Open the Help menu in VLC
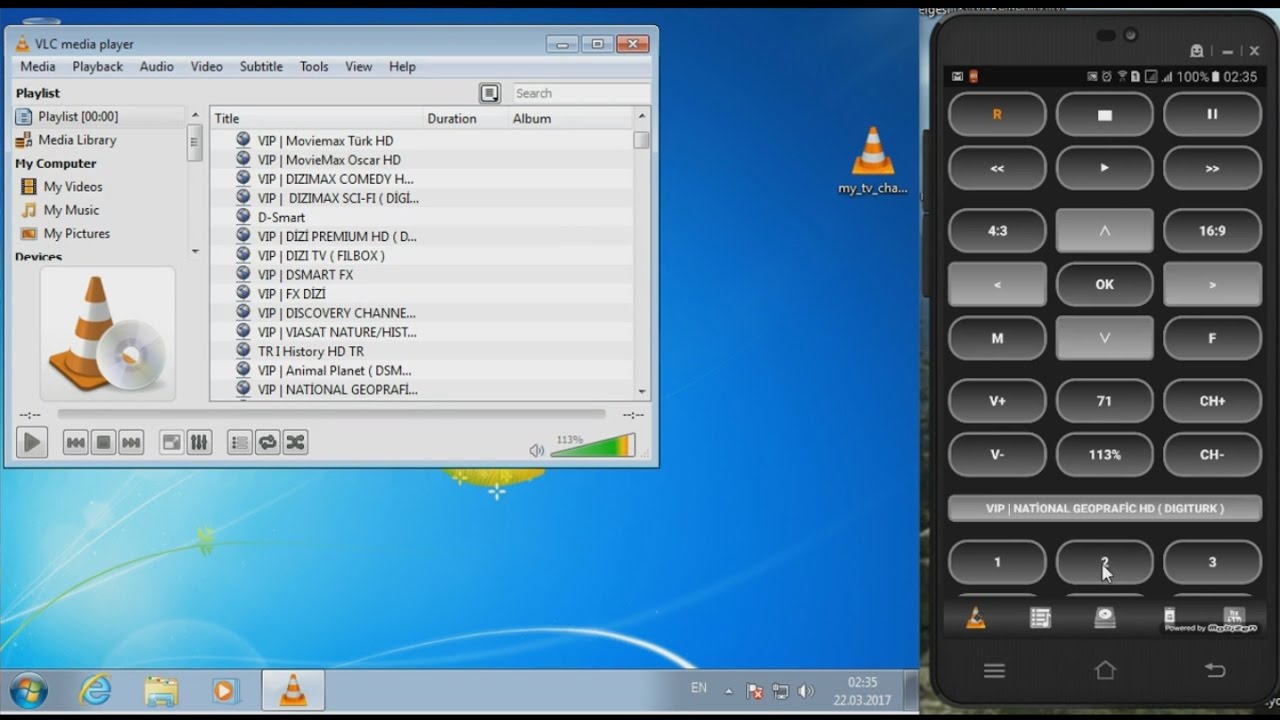1280x720 pixels. click(x=402, y=66)
